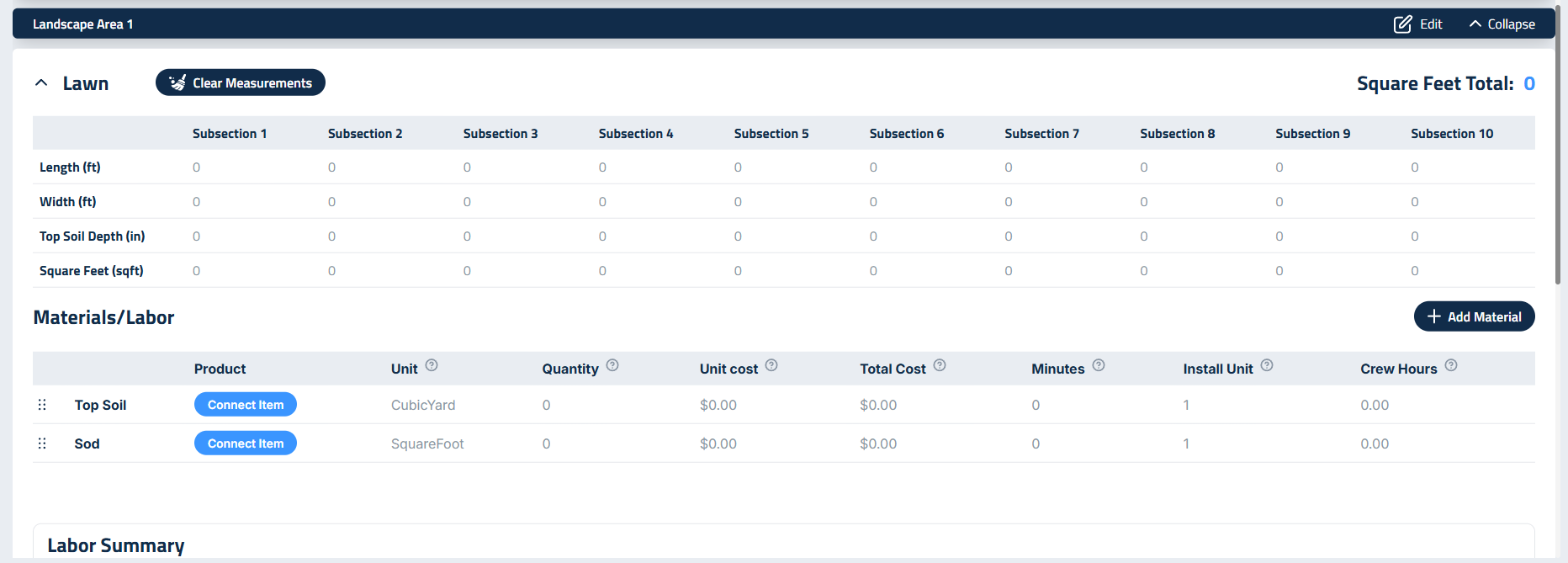Connect an item for Sod
Viewport: 1568px width, 563px height.
point(246,443)
